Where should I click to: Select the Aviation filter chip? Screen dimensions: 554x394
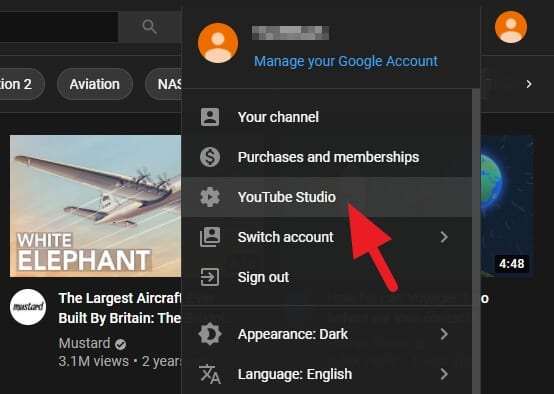click(x=95, y=84)
